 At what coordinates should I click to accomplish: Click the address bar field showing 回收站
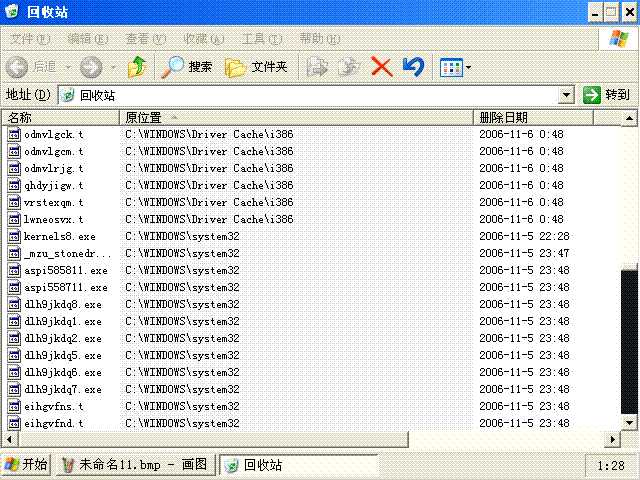click(308, 95)
